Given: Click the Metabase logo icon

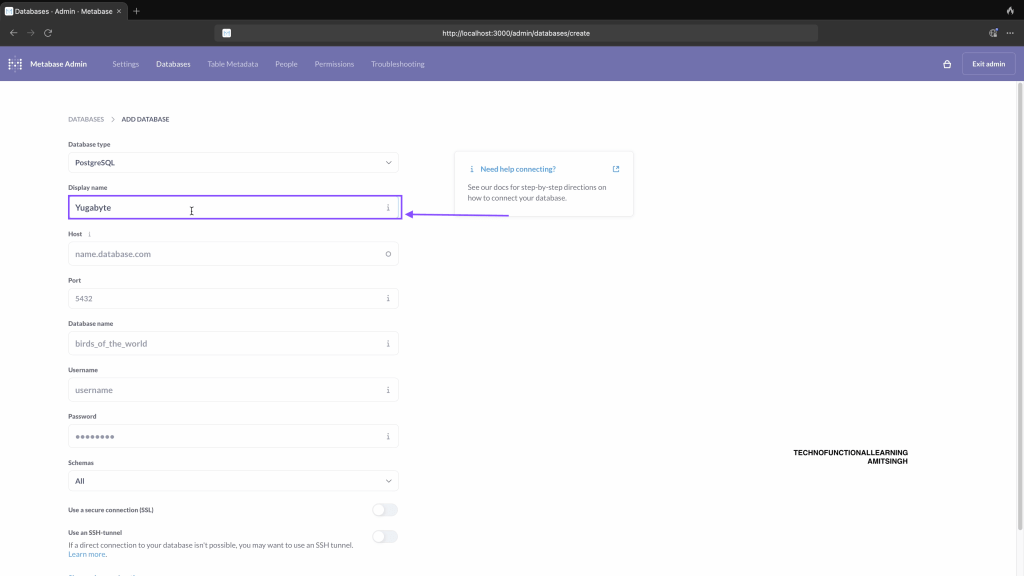Looking at the screenshot, I should point(15,64).
